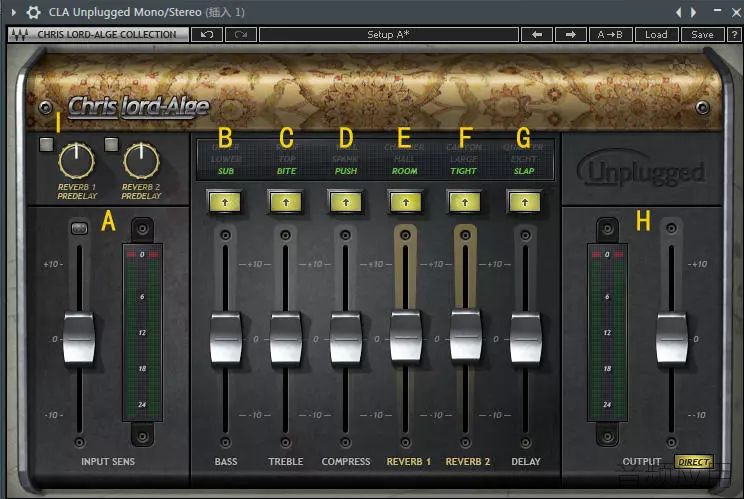Toggle the Direct button near Output

[693, 462]
